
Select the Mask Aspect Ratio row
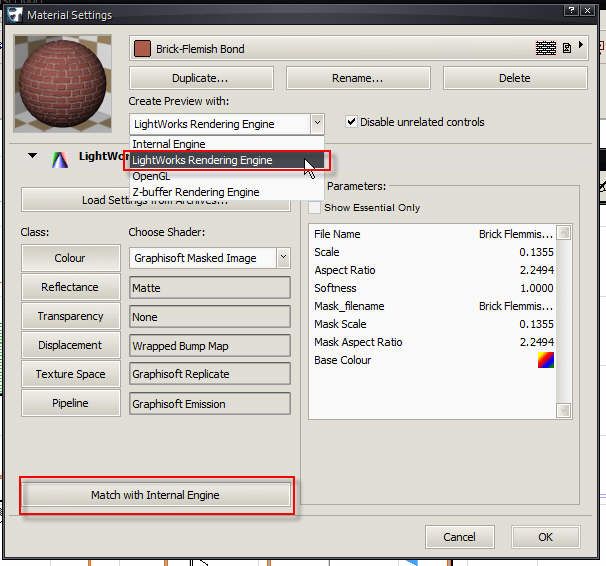(433, 342)
